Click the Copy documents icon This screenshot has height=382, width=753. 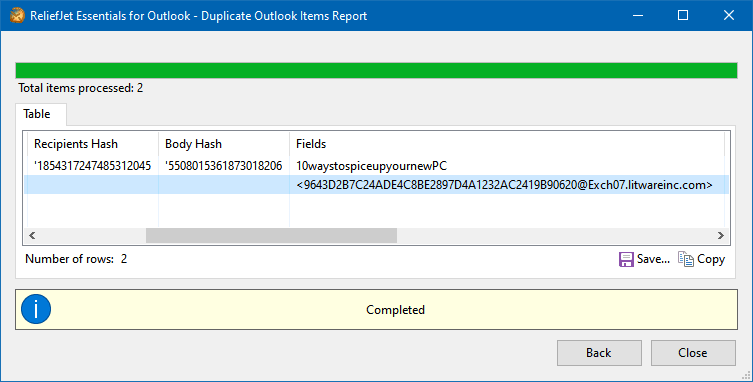pos(686,259)
